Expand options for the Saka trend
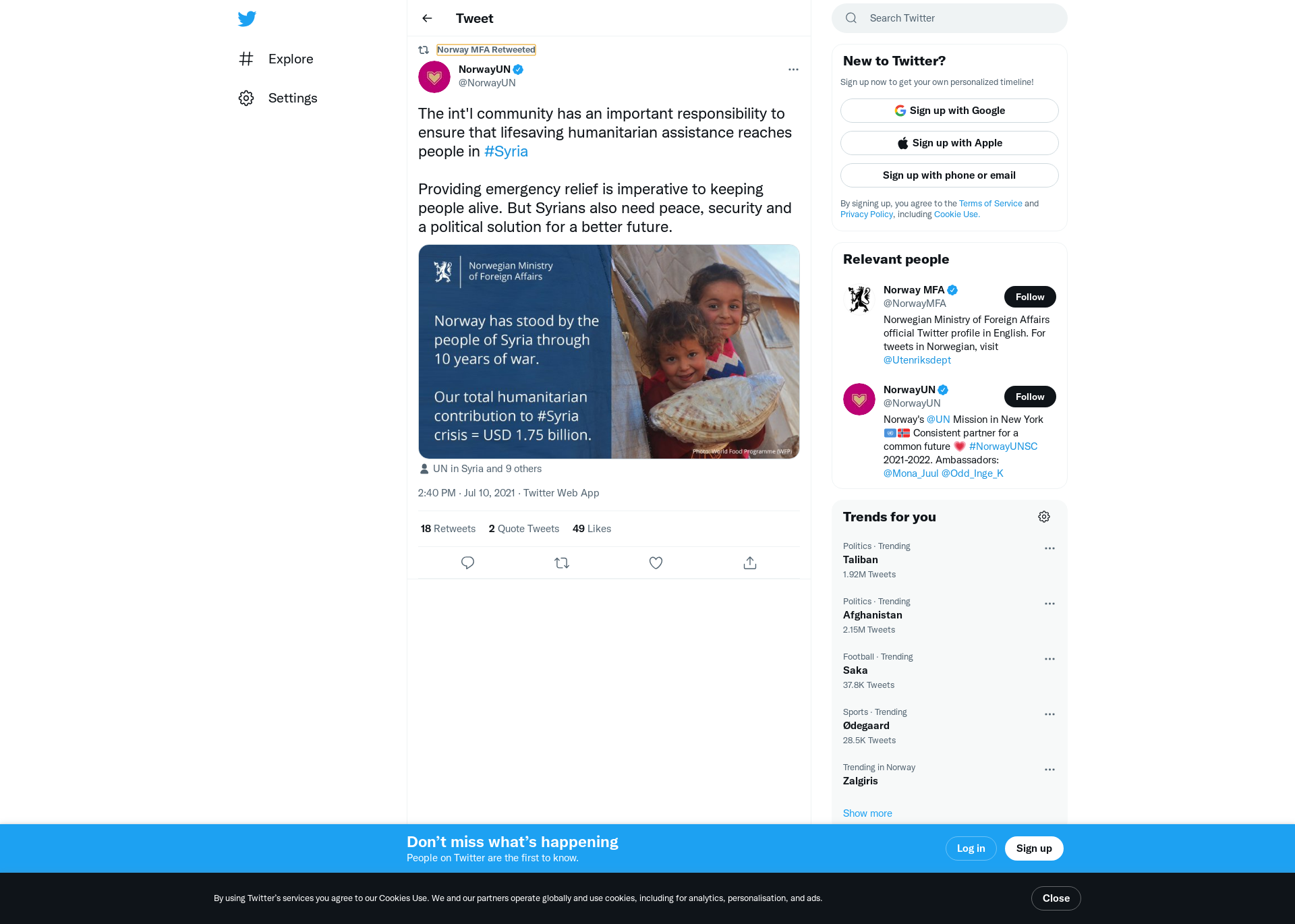This screenshot has height=924, width=1295. [1049, 659]
